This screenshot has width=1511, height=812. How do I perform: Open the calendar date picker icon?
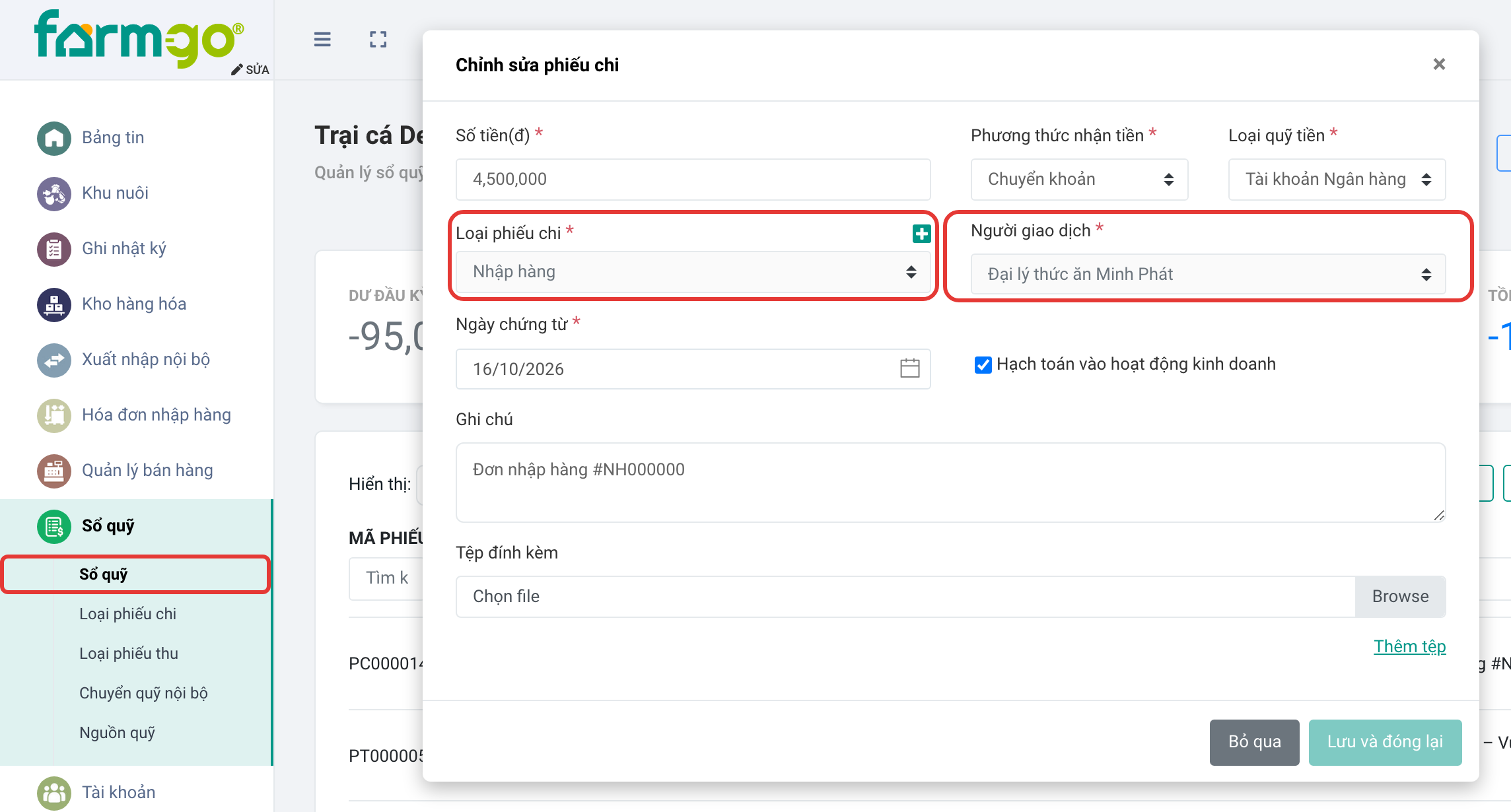[x=910, y=368]
